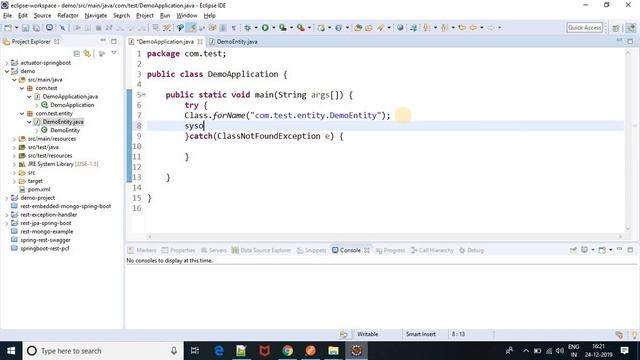
Task: Toggle the search toolbar button left of Mark Occurrences
Action: [x=180, y=28]
